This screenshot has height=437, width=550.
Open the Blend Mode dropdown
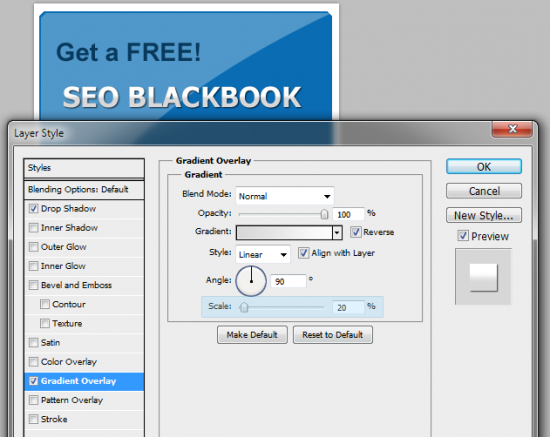285,196
